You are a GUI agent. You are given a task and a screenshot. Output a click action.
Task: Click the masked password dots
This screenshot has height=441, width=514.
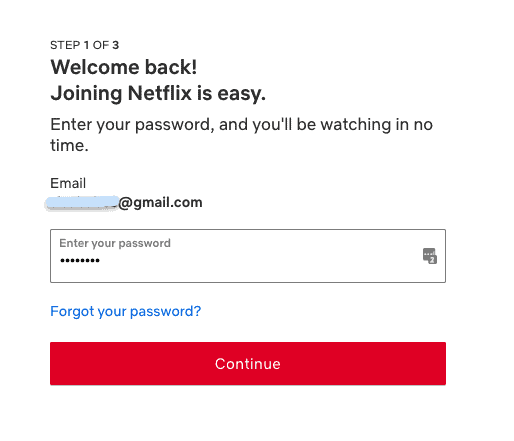tap(80, 260)
